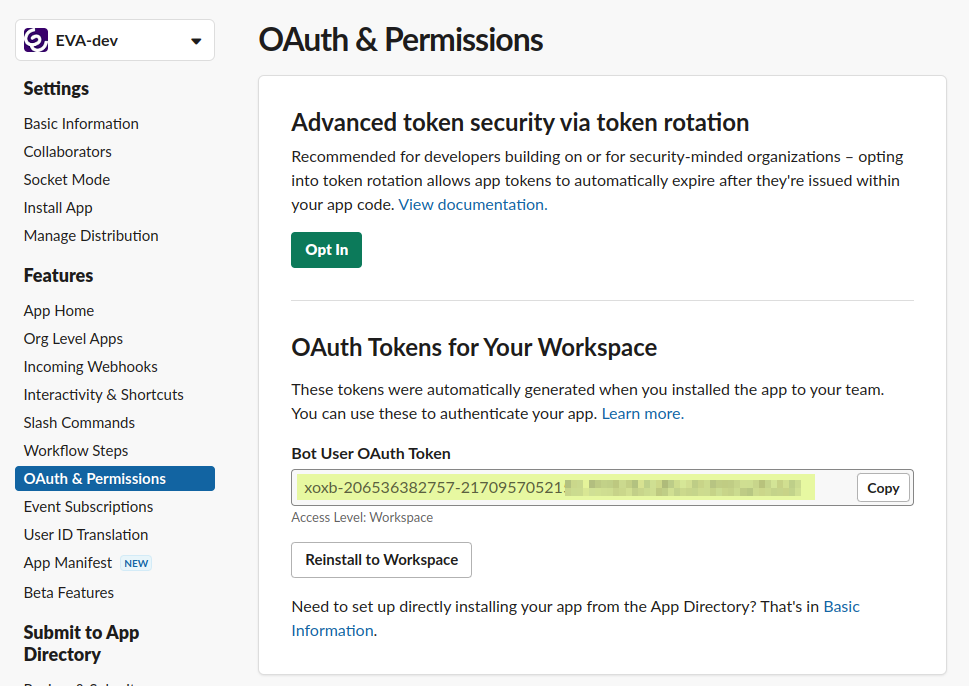Select Install App in sidebar
969x686 pixels.
58,208
